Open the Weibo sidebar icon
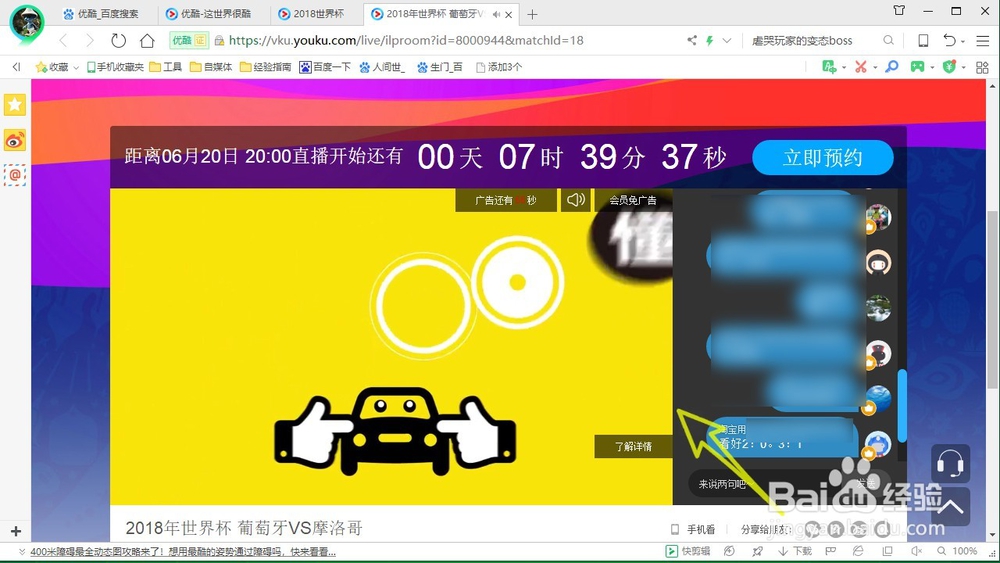This screenshot has height=563, width=1000. click(x=15, y=140)
